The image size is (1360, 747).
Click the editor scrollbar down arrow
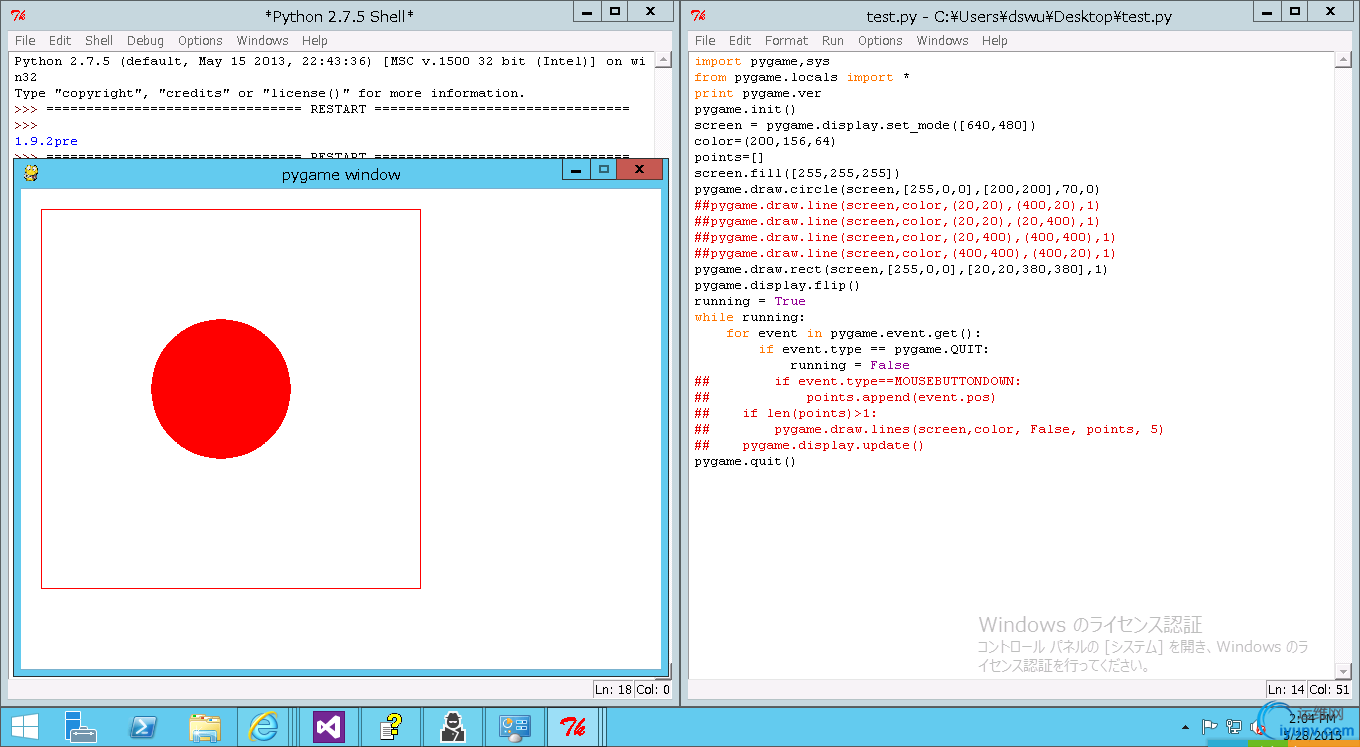pos(1344,670)
